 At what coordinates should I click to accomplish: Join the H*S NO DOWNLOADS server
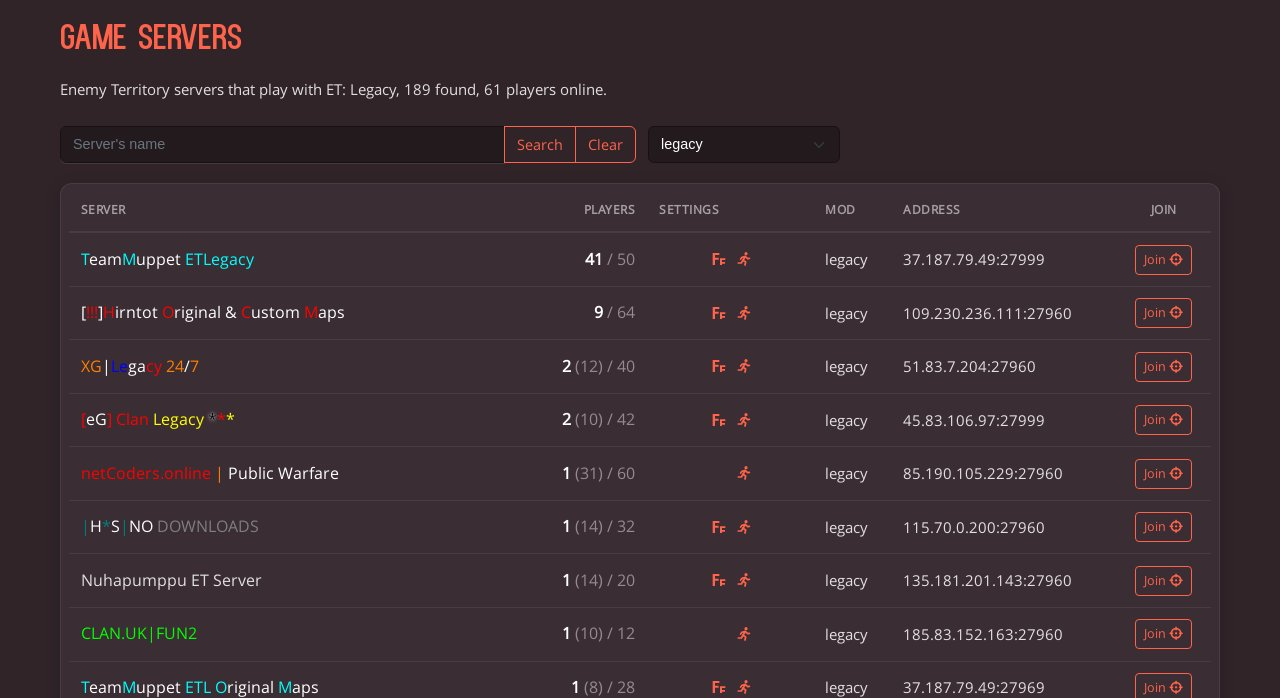(x=1163, y=527)
